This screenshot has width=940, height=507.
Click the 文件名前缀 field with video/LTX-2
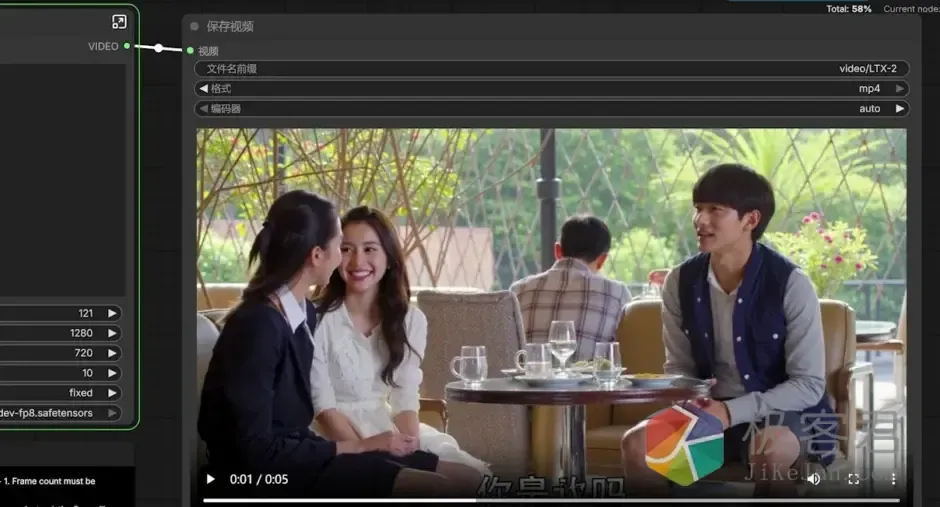(x=550, y=69)
